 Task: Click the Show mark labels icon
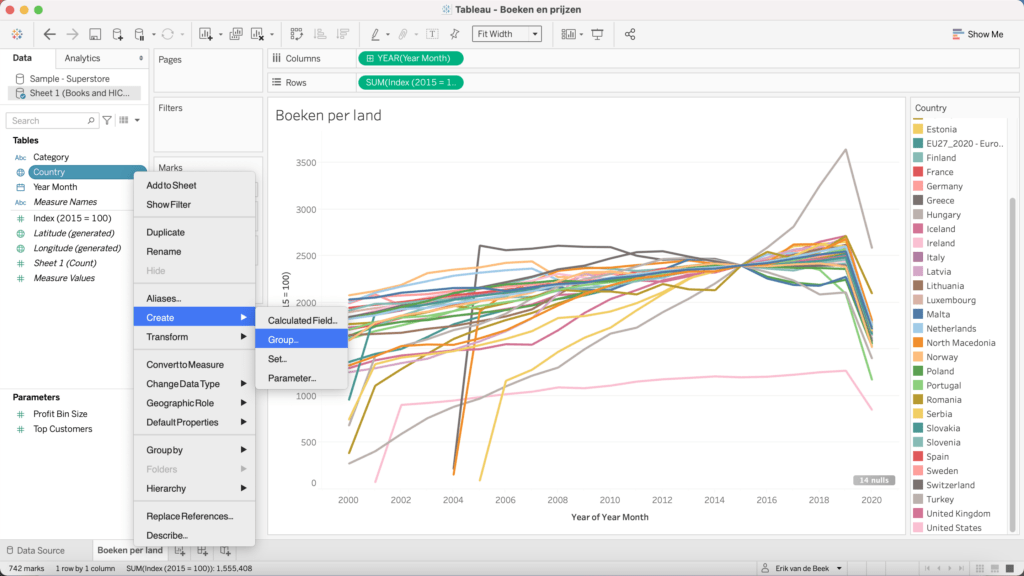tap(432, 34)
